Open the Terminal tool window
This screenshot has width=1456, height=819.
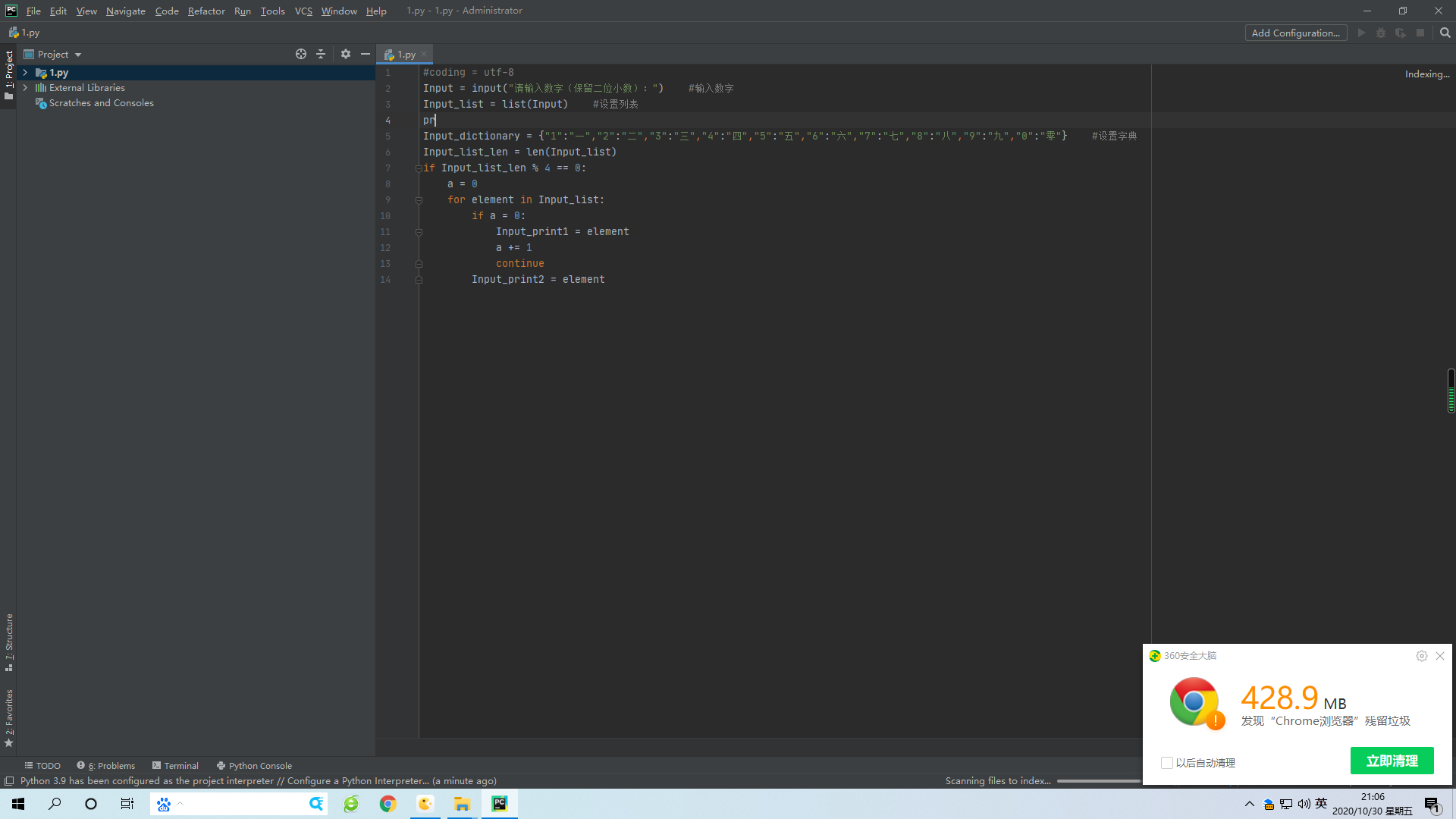pos(175,765)
